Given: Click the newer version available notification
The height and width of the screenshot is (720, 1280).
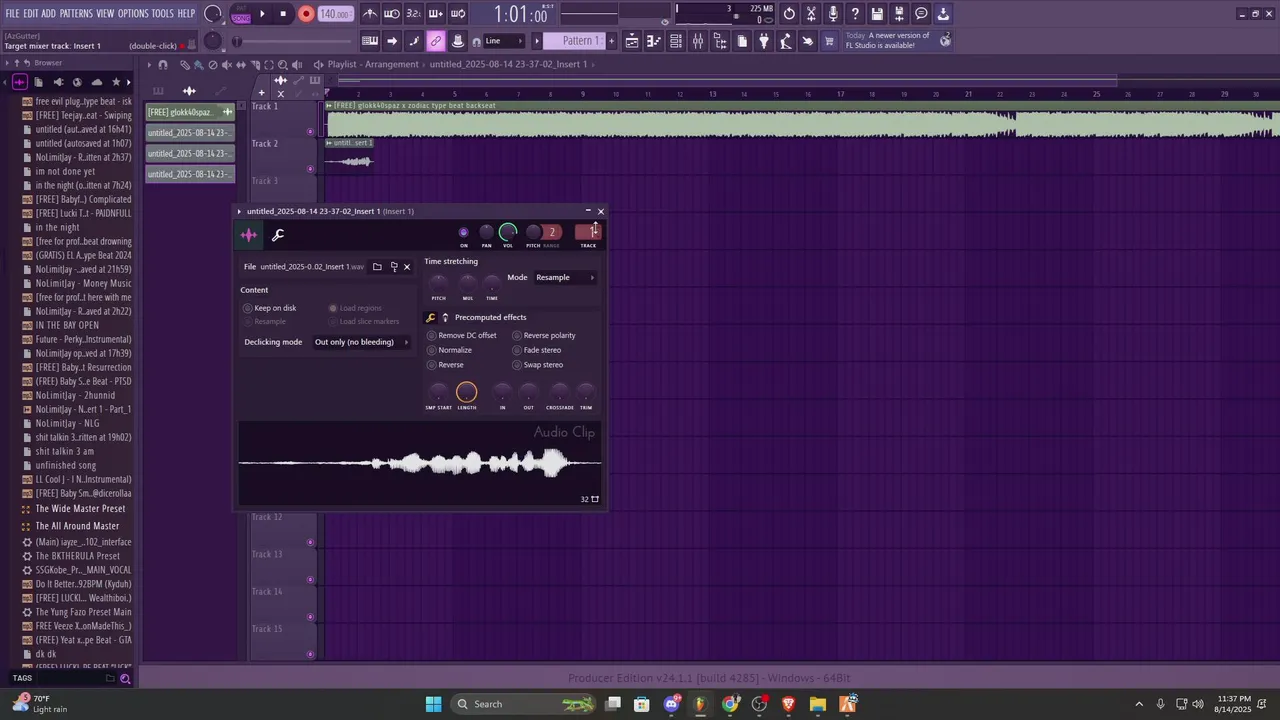Looking at the screenshot, I should click(898, 40).
